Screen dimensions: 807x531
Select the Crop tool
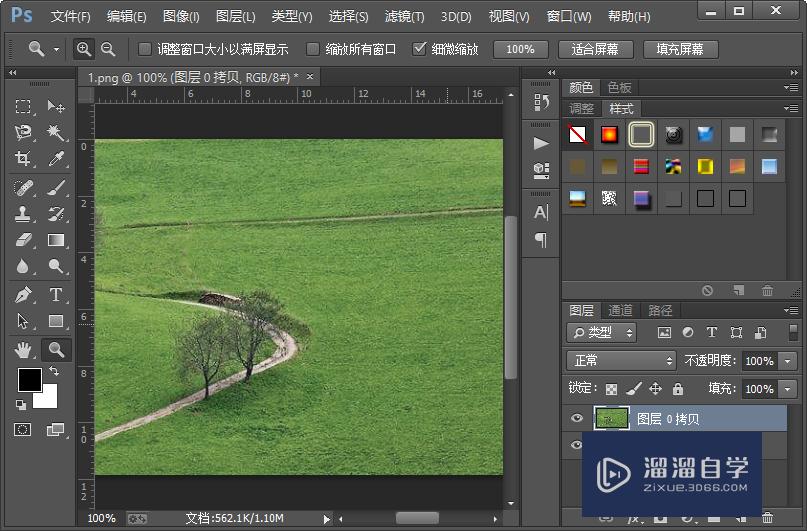click(23, 159)
